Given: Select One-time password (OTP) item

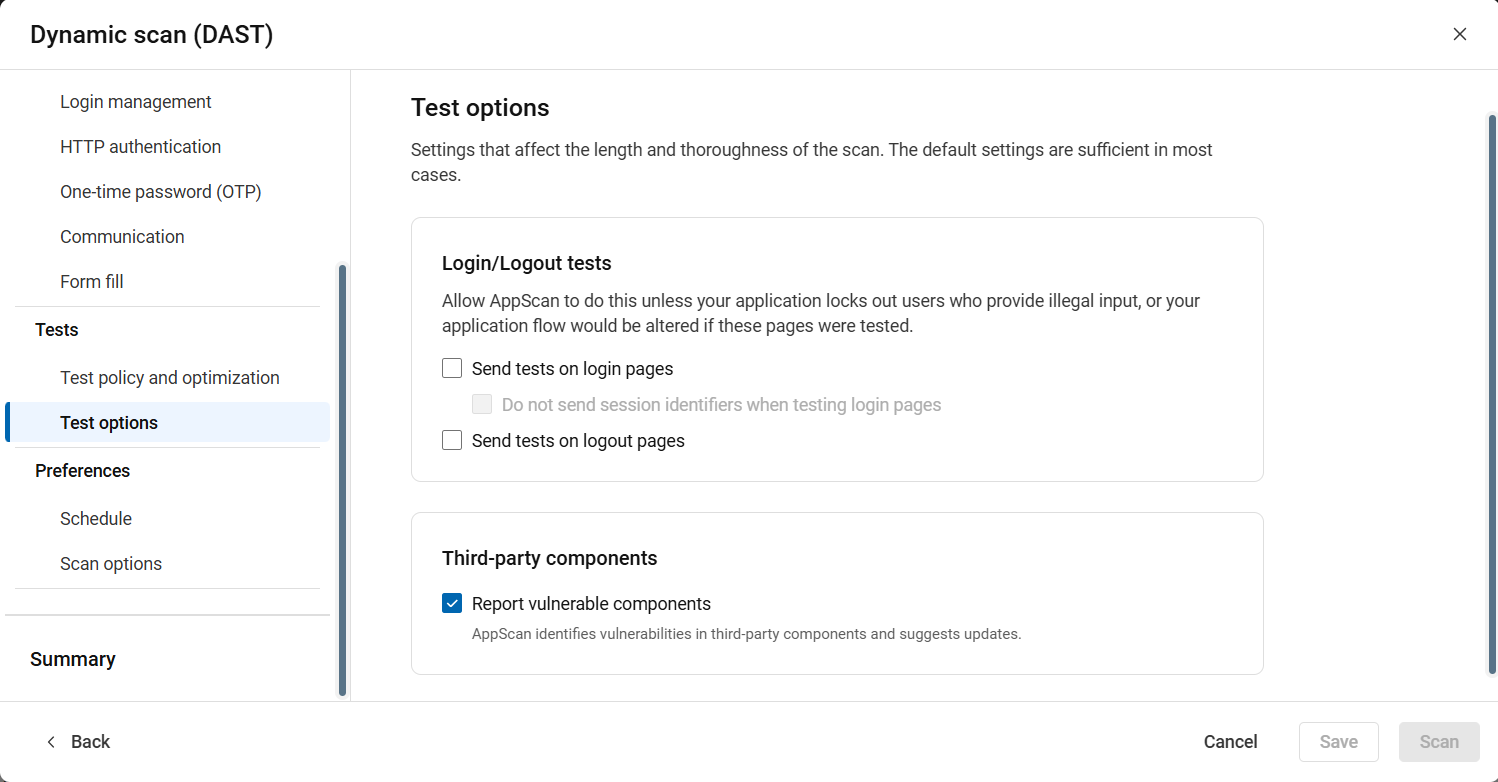Looking at the screenshot, I should (160, 192).
